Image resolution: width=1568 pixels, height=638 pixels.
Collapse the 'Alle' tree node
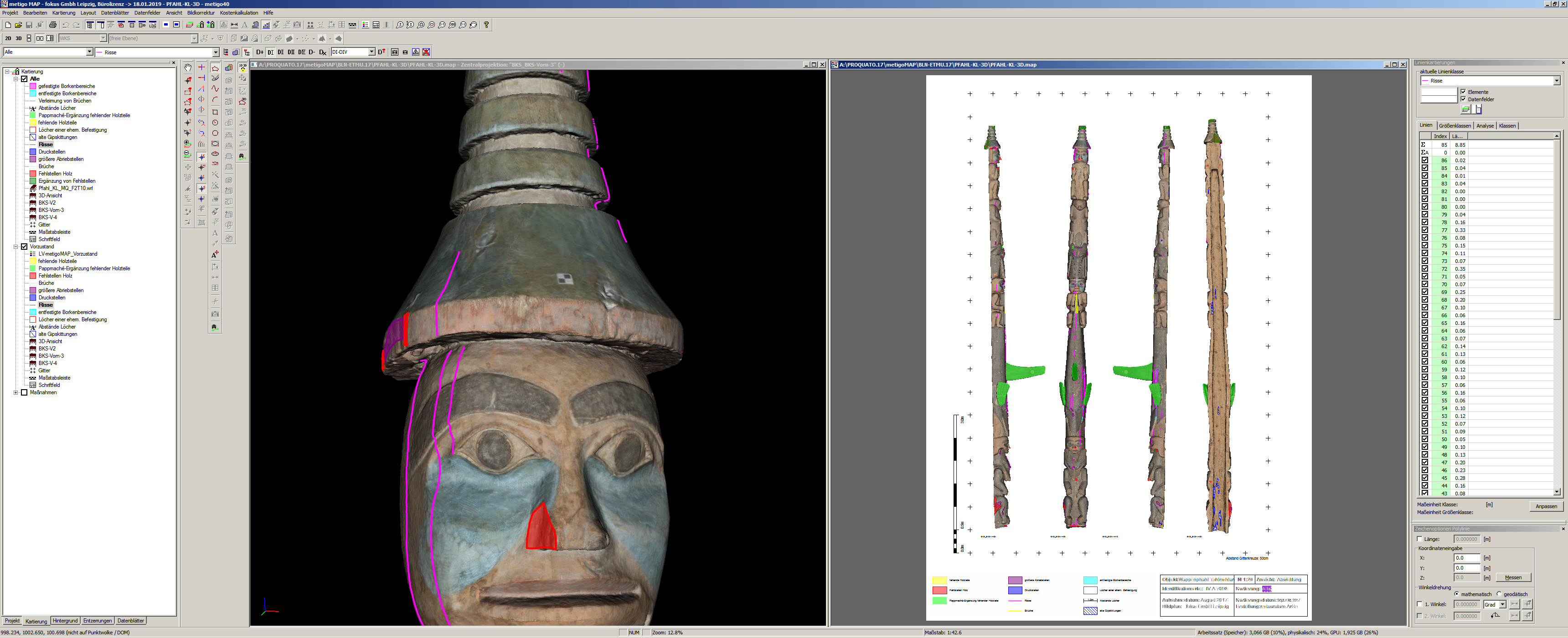16,79
